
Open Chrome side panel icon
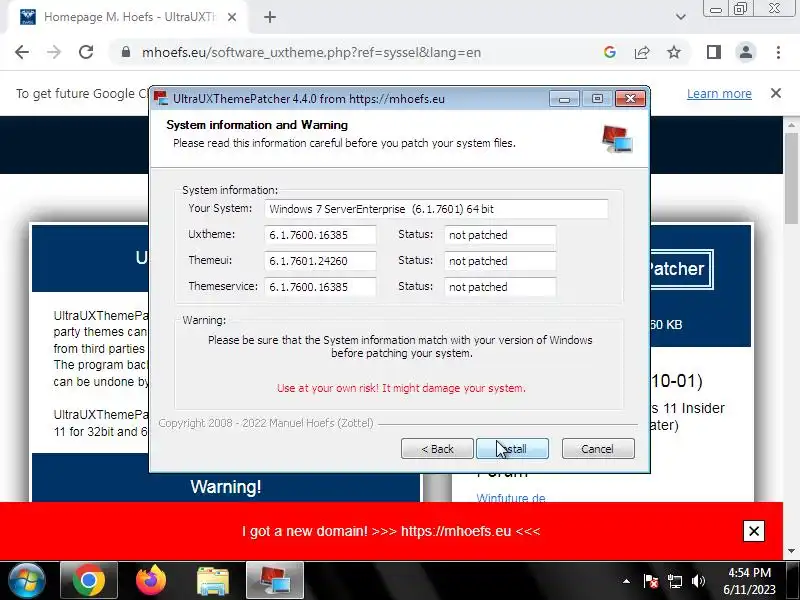coord(714,52)
